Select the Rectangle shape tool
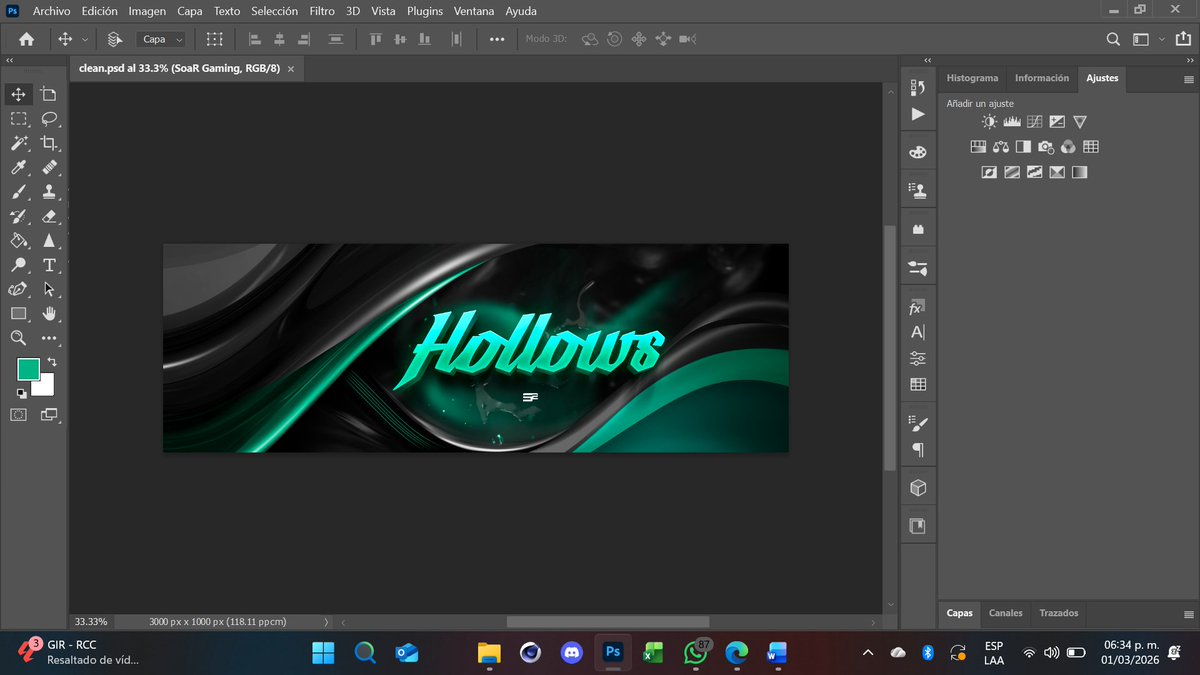Viewport: 1200px width, 675px height. click(18, 314)
